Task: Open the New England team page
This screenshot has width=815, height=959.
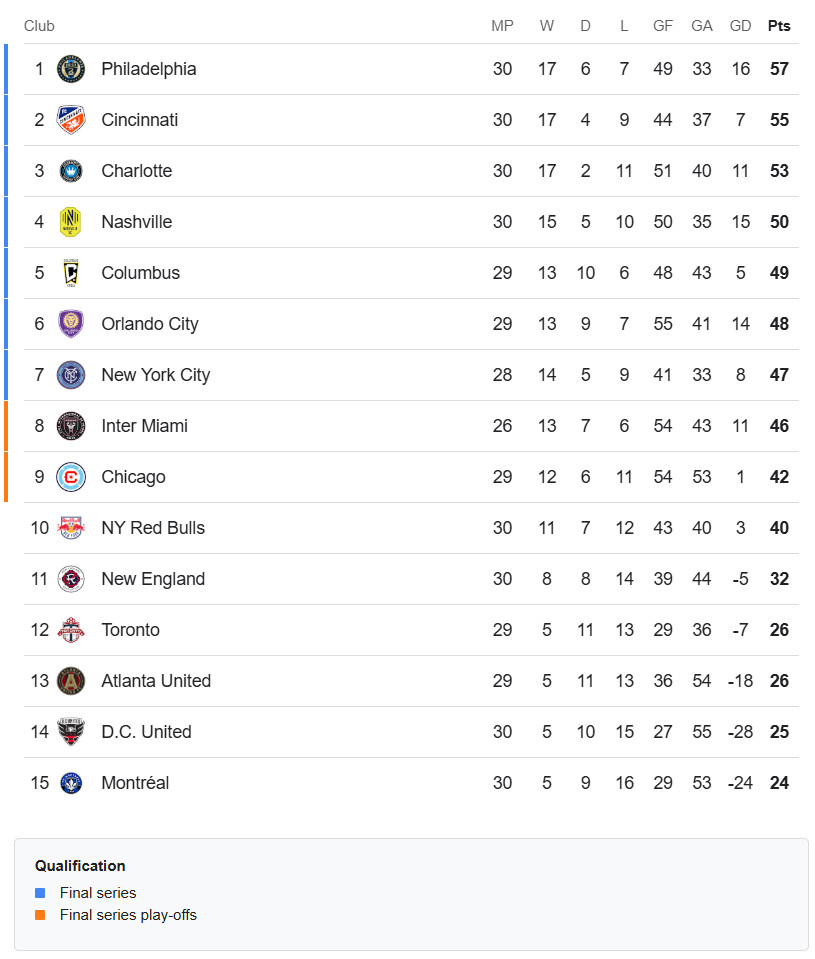Action: pyautogui.click(x=153, y=579)
